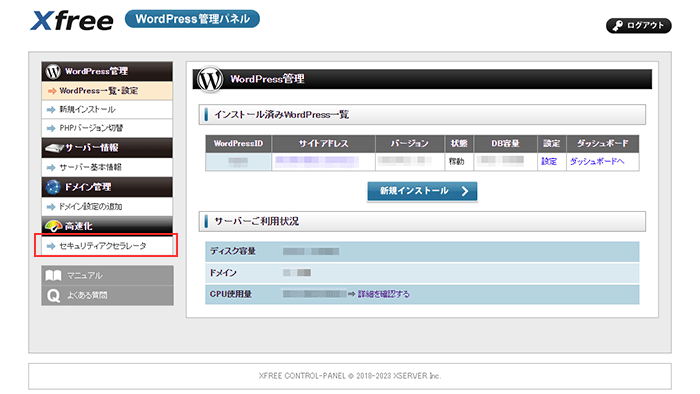700x394 pixels.
Task: Click the ダッシュボード column header
Action: tap(603, 144)
